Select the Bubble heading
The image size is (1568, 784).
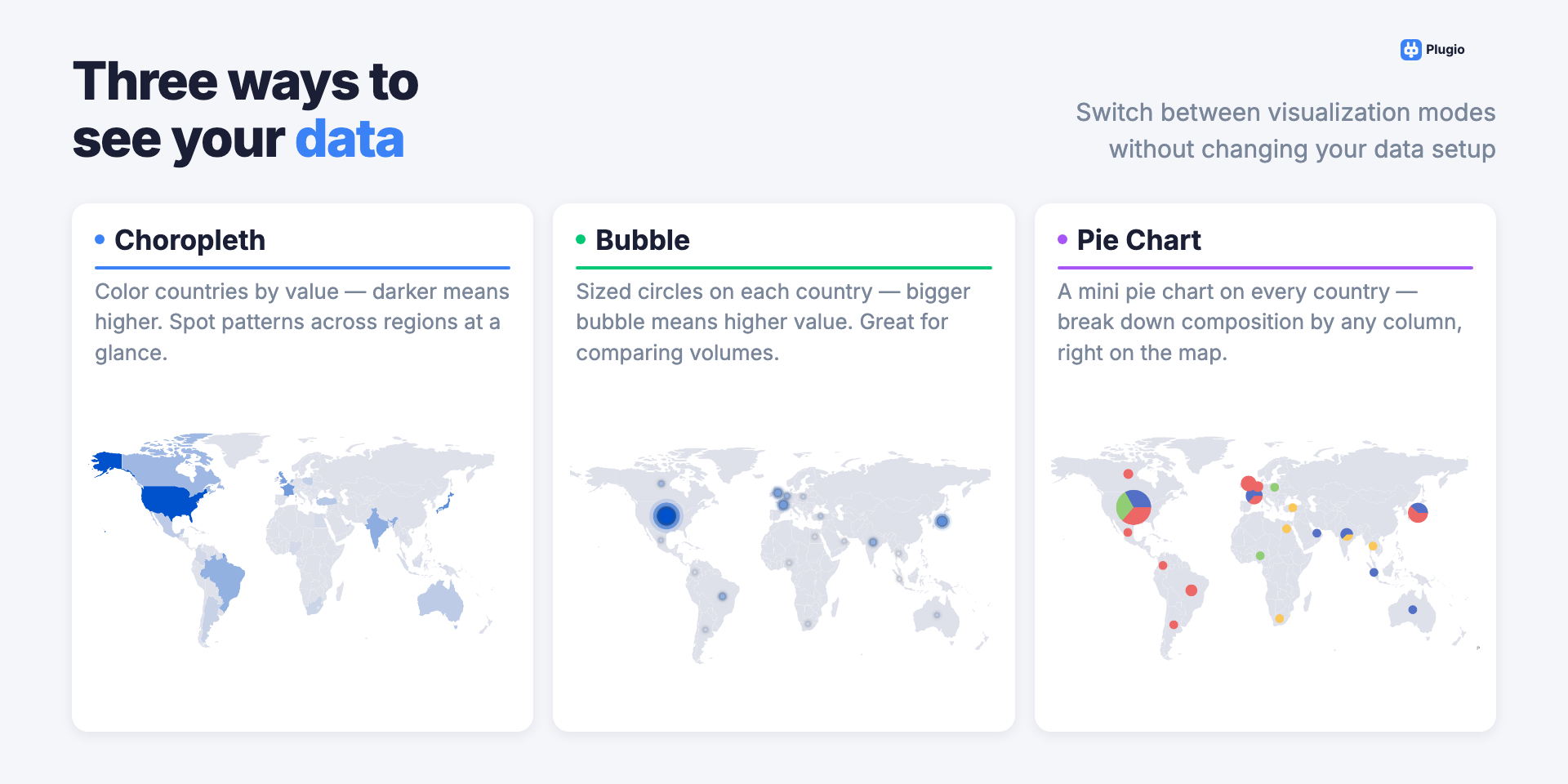point(642,240)
